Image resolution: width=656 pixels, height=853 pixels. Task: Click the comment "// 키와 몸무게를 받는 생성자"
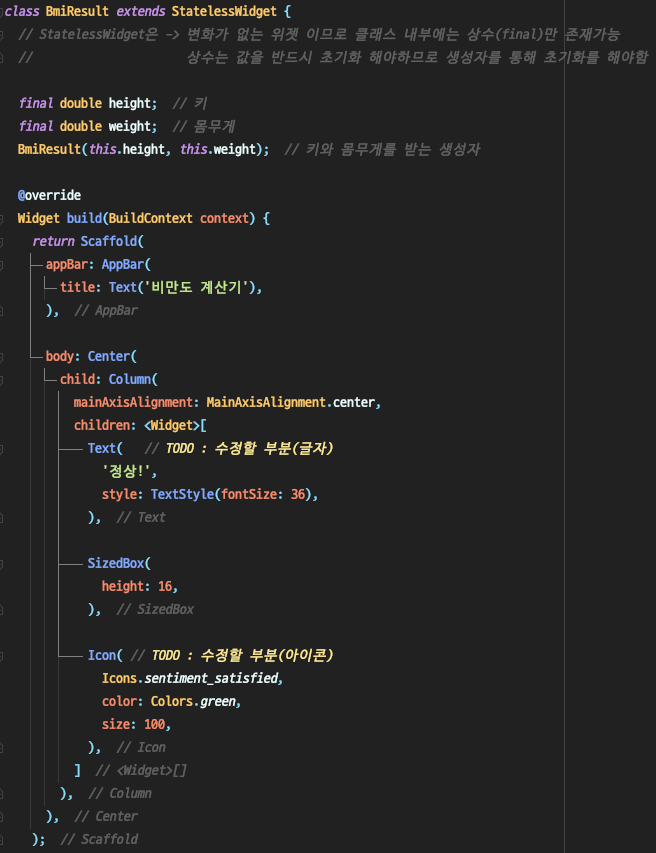tap(382, 149)
